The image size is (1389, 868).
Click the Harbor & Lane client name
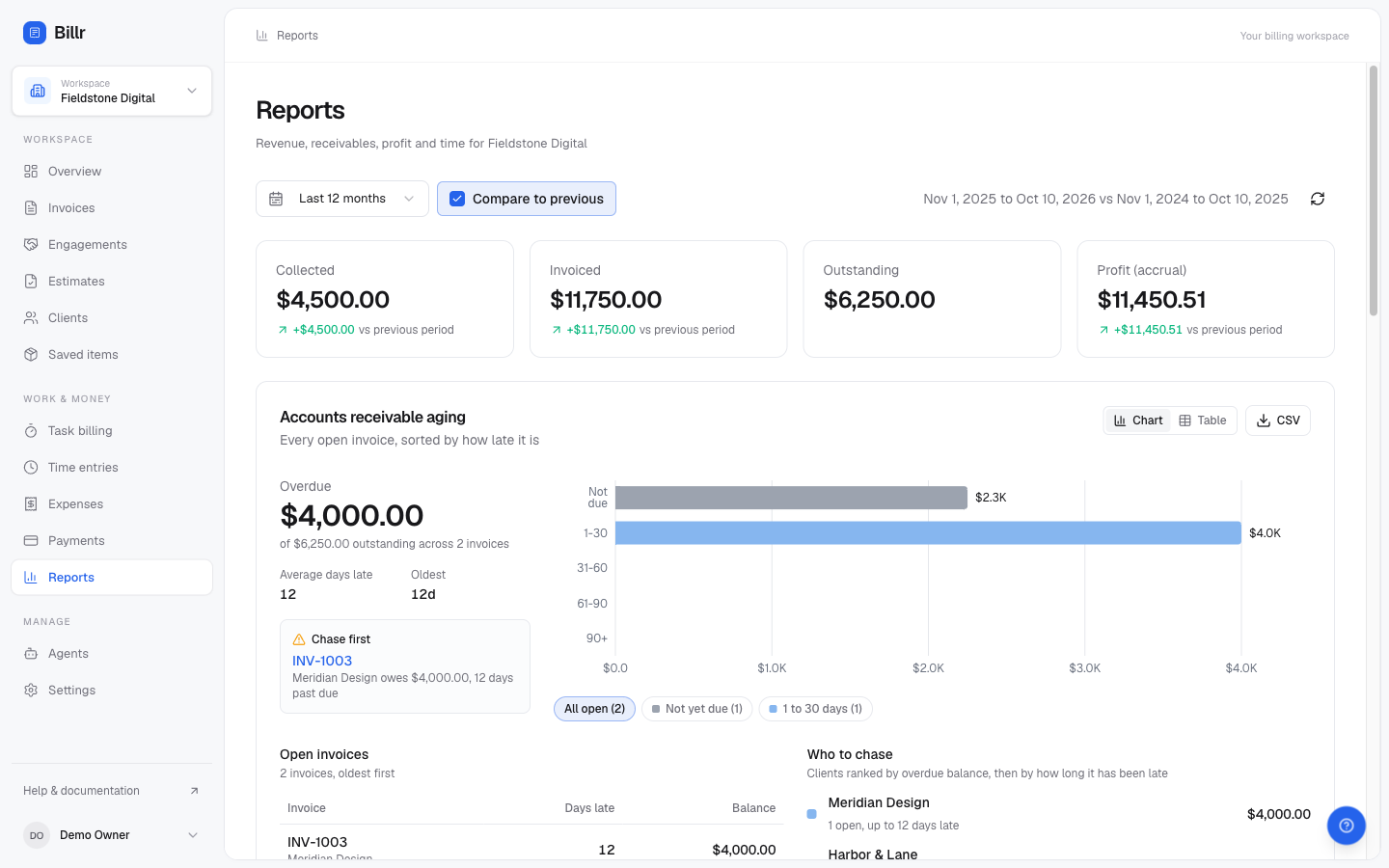pyautogui.click(x=873, y=854)
